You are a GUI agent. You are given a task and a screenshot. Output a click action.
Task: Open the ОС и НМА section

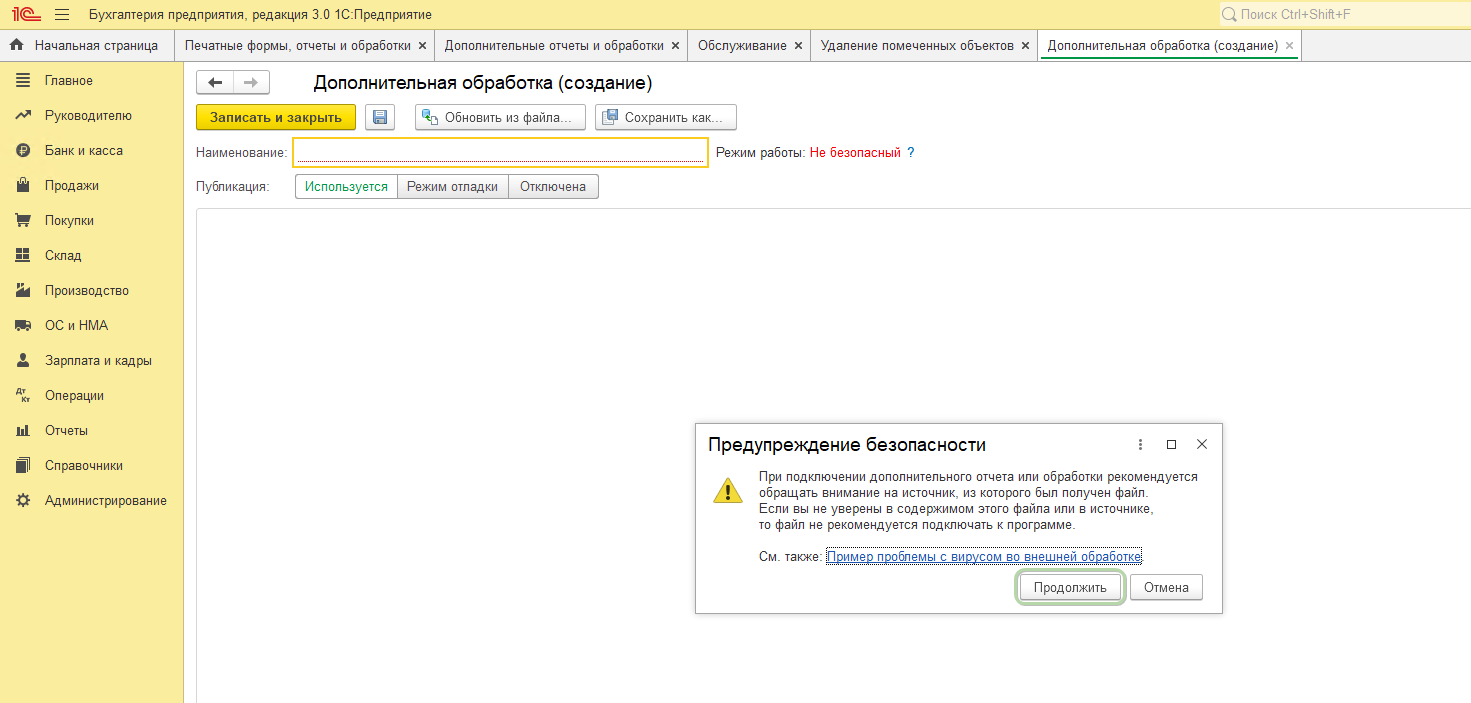pyautogui.click(x=76, y=325)
